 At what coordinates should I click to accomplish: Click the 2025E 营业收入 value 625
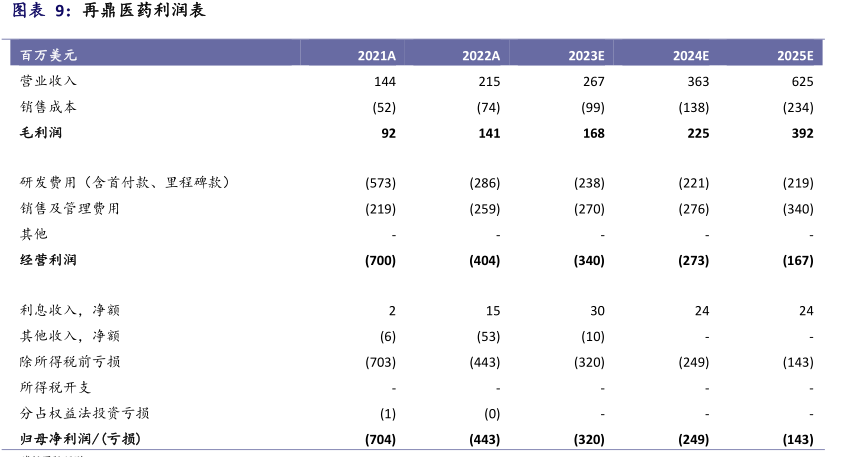(x=802, y=81)
